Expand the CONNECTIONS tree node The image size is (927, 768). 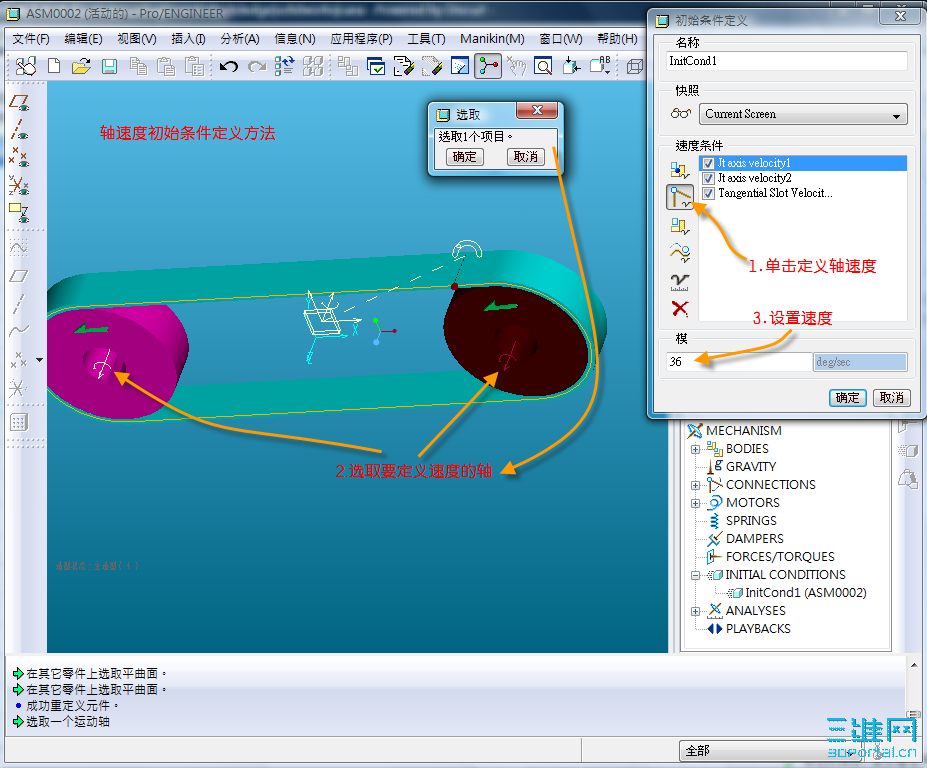(696, 485)
